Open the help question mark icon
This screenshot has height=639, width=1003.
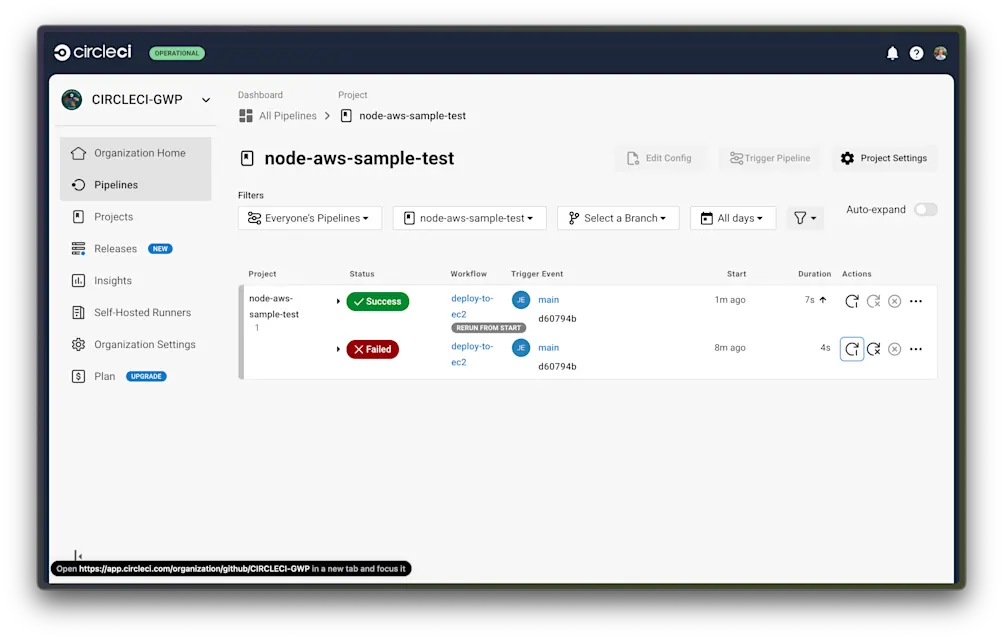[916, 53]
